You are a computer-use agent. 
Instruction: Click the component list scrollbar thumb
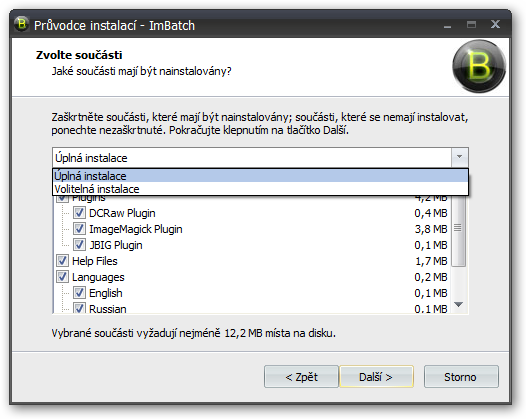pyautogui.click(x=458, y=229)
